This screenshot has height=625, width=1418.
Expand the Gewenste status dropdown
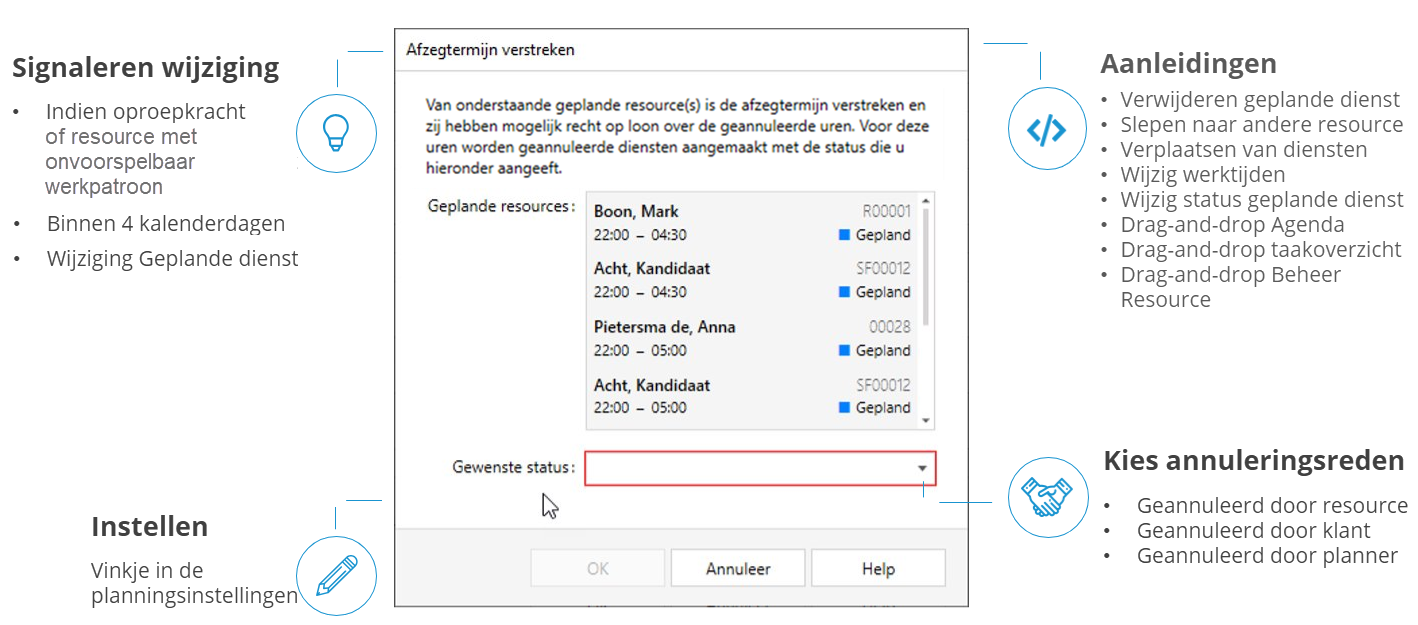[922, 468]
